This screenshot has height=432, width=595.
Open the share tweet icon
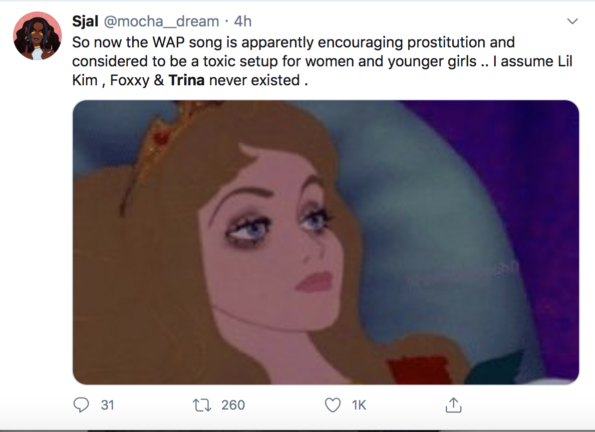coord(453,405)
